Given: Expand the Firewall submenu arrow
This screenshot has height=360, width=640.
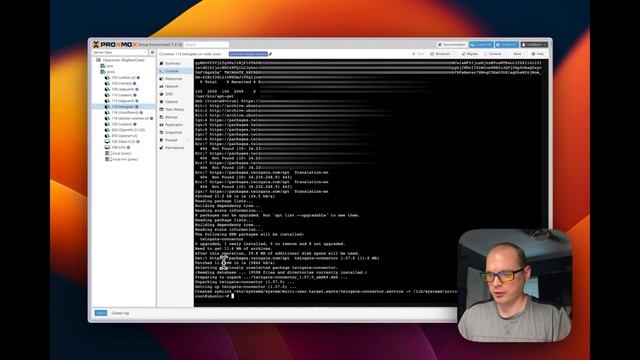Looking at the screenshot, I should tap(189, 140).
